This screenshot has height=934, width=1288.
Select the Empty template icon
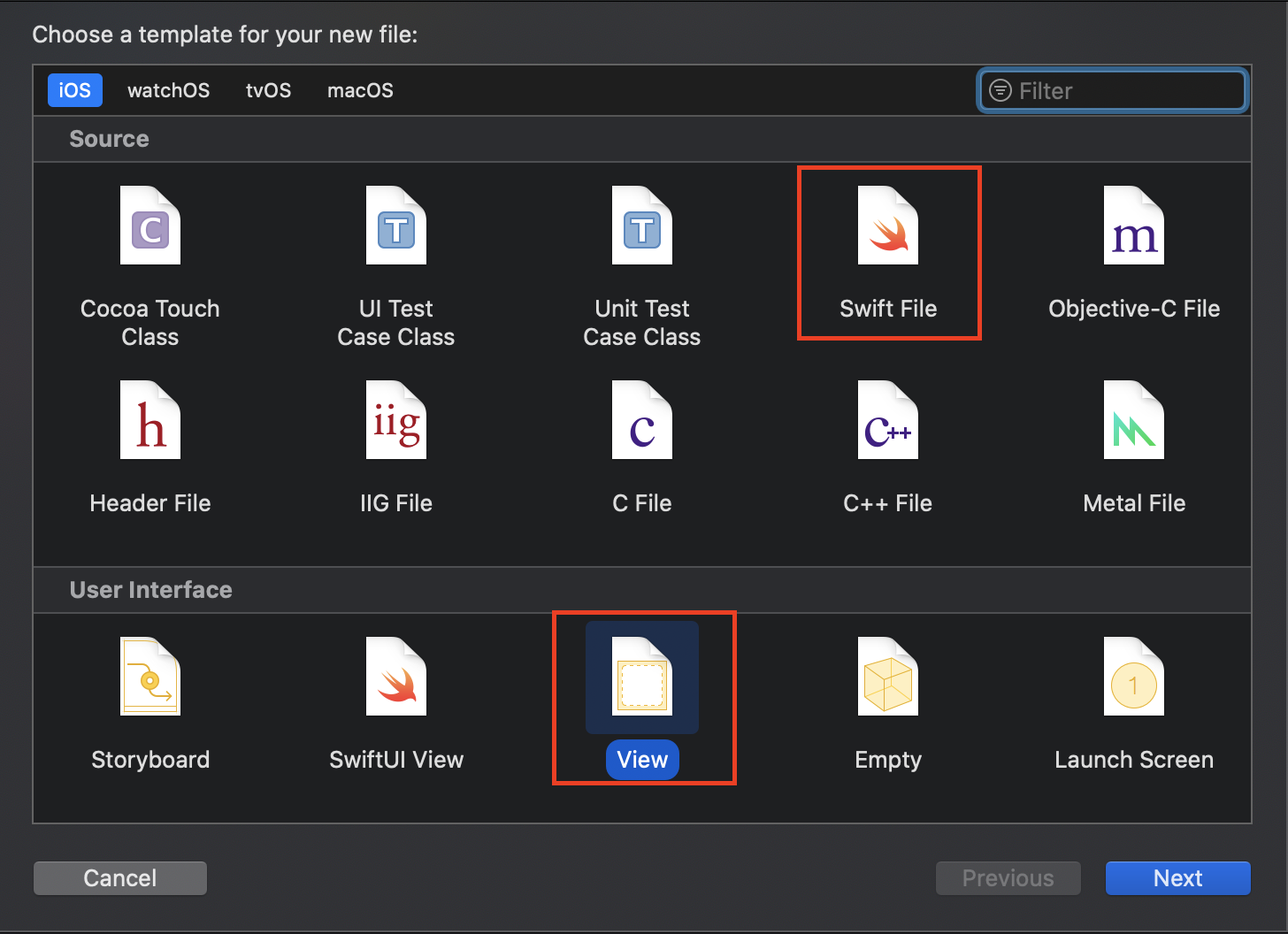pos(888,676)
